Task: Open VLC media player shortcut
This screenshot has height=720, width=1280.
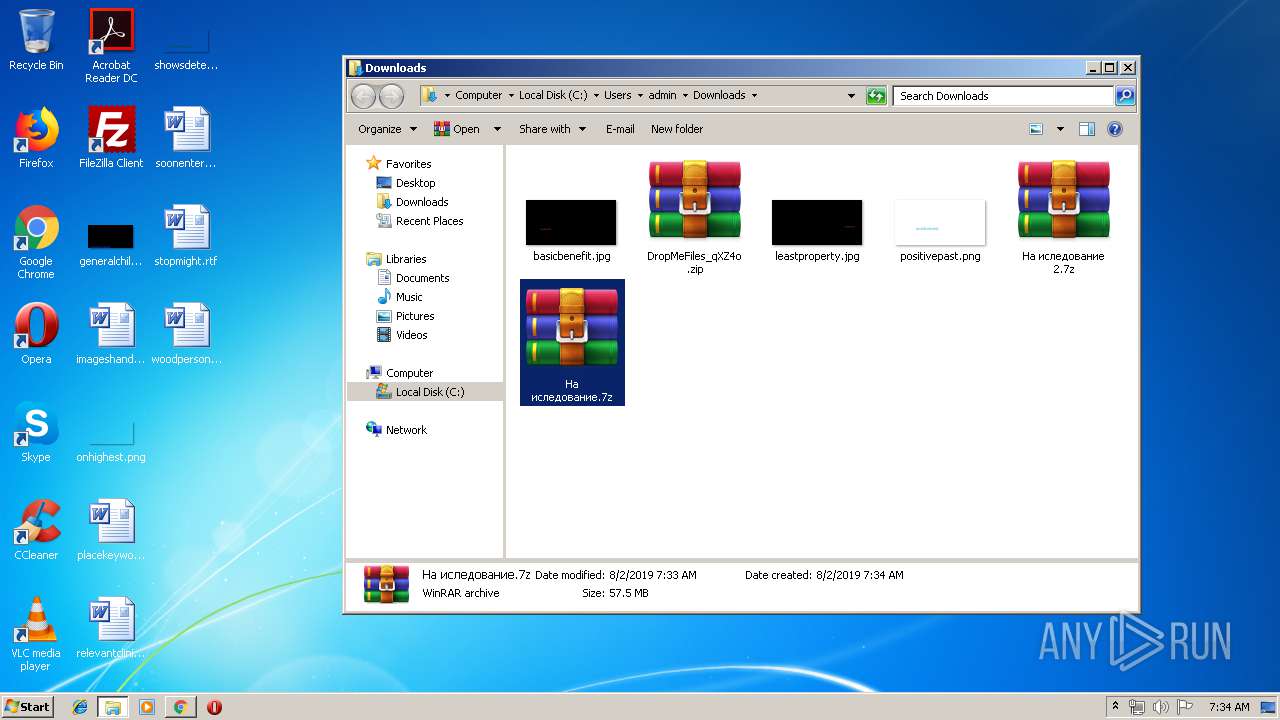Action: click(36, 634)
